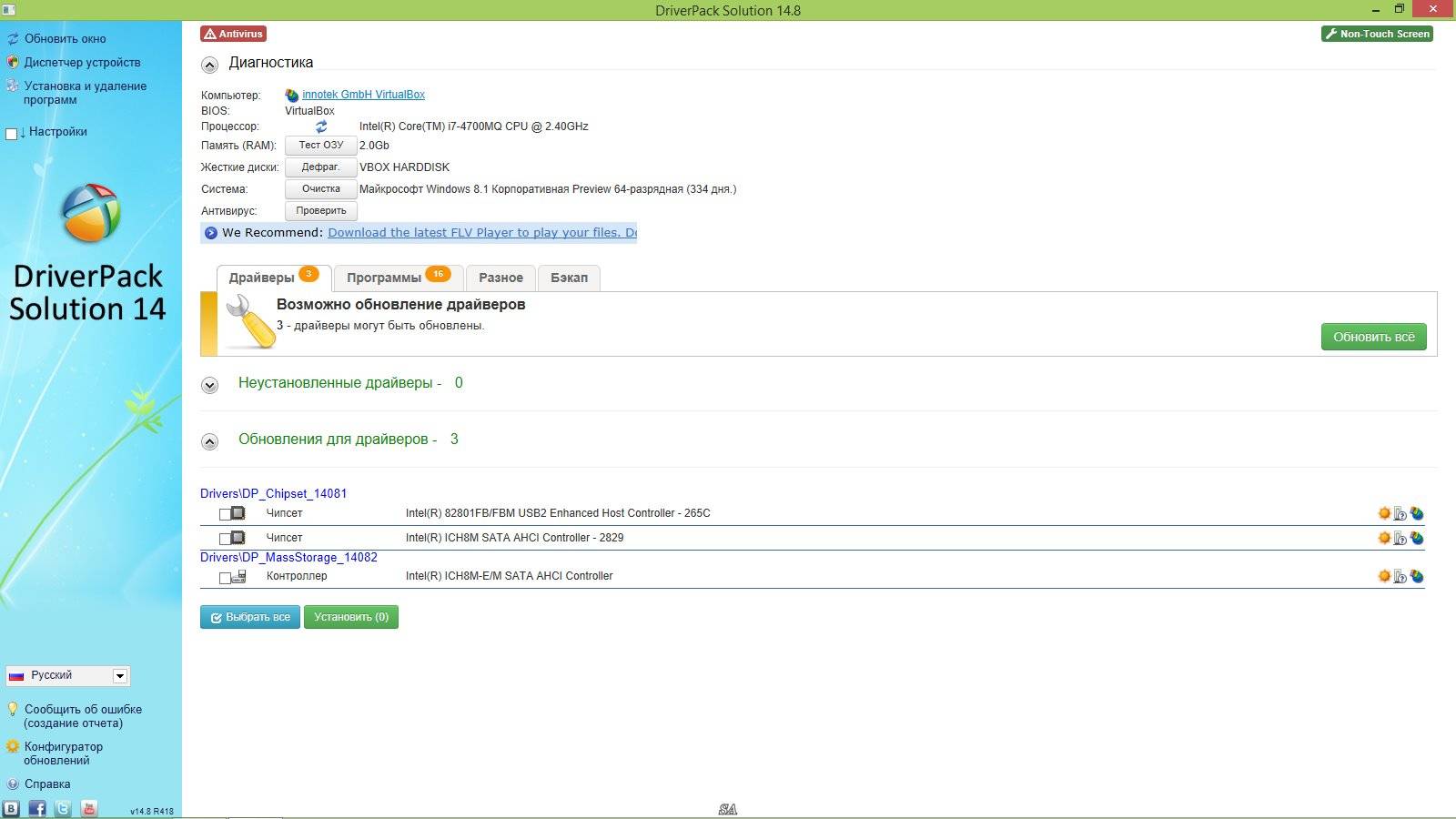Image resolution: width=1456 pixels, height=819 pixels.
Task: Click sun icon for USB2 Enhanced Host Controller
Action: [1384, 513]
